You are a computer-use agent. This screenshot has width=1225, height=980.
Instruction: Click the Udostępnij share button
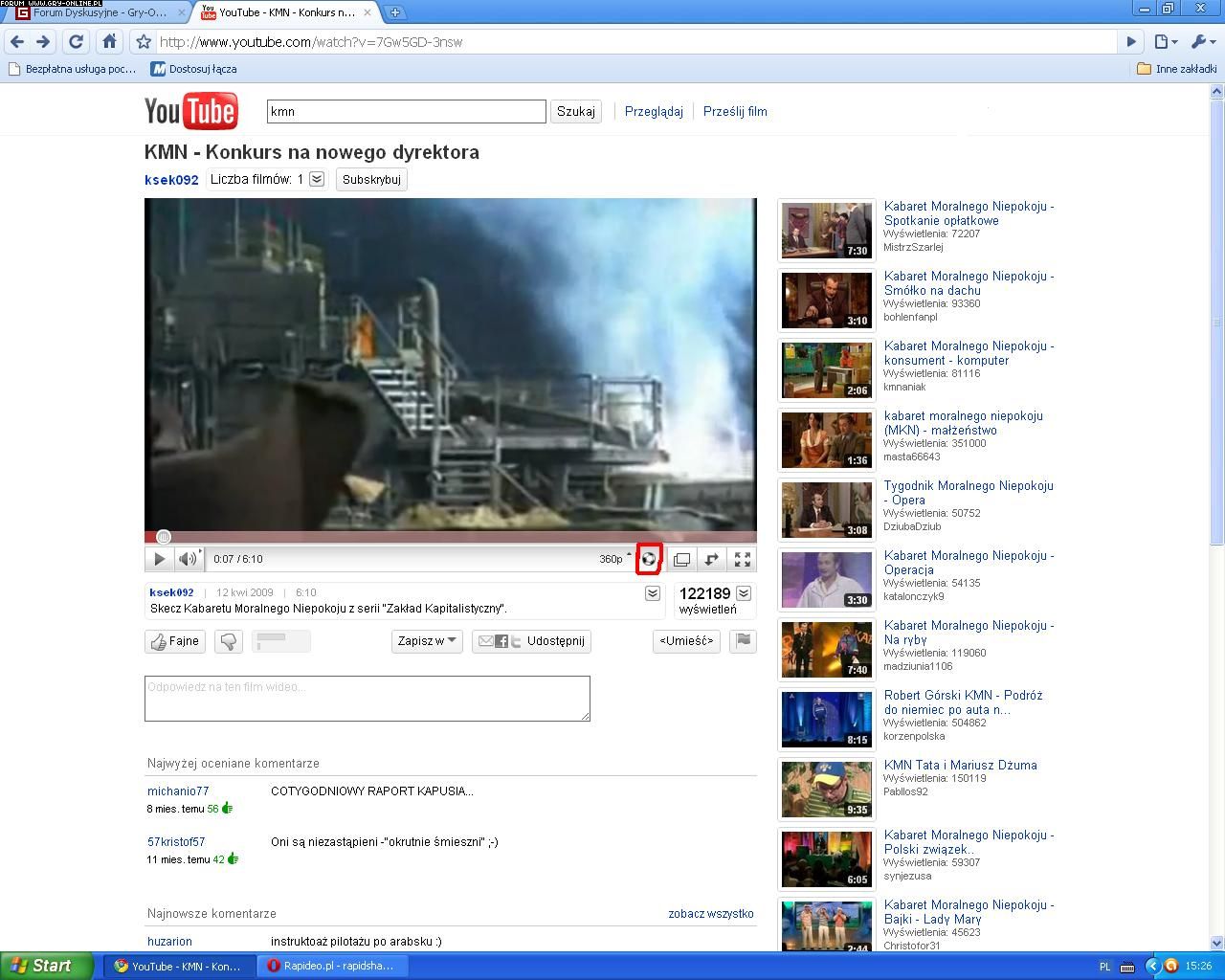(531, 641)
